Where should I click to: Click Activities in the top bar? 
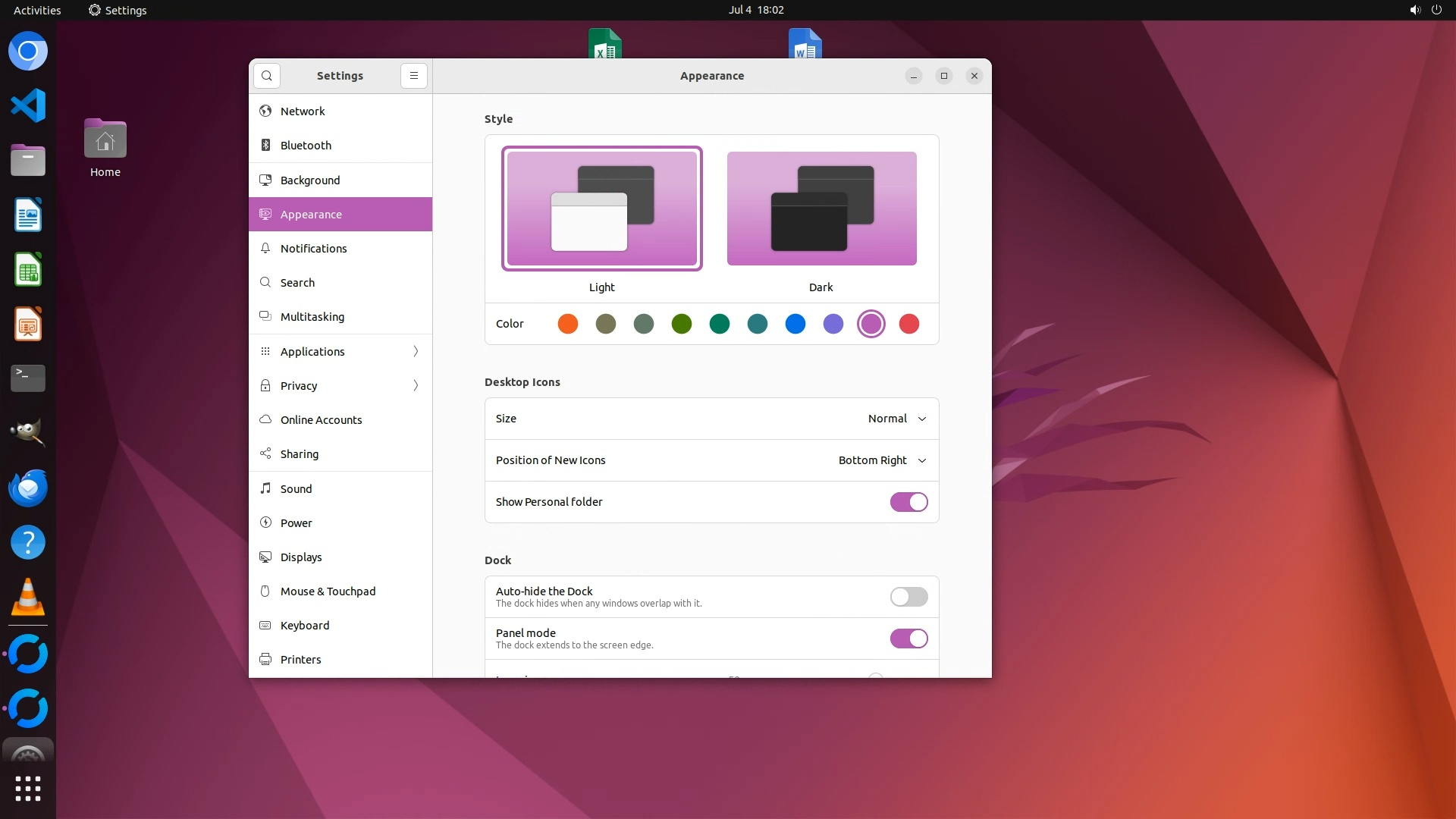pos(37,10)
